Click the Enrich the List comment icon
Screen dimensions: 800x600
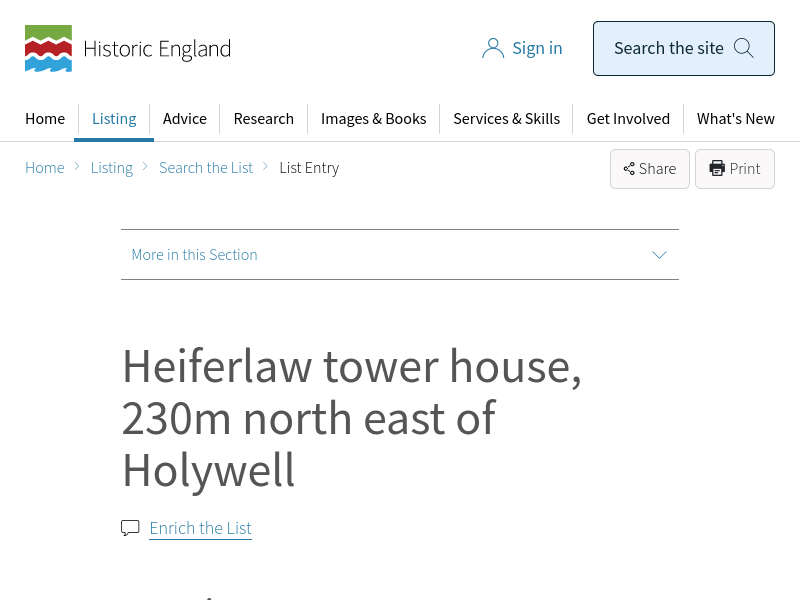tap(130, 528)
